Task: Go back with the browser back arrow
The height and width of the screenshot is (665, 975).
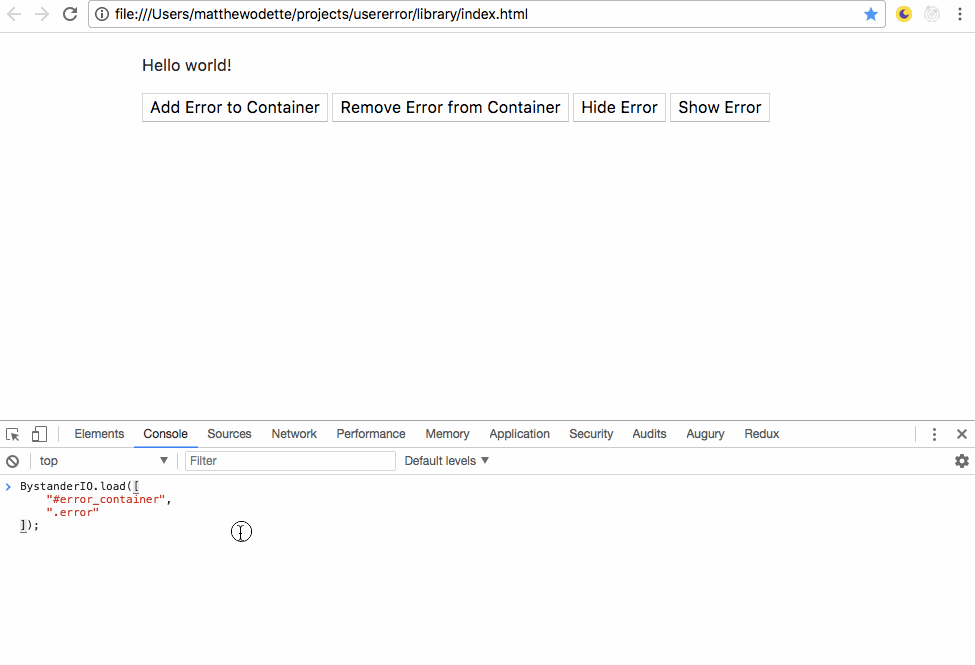Action: (x=14, y=14)
